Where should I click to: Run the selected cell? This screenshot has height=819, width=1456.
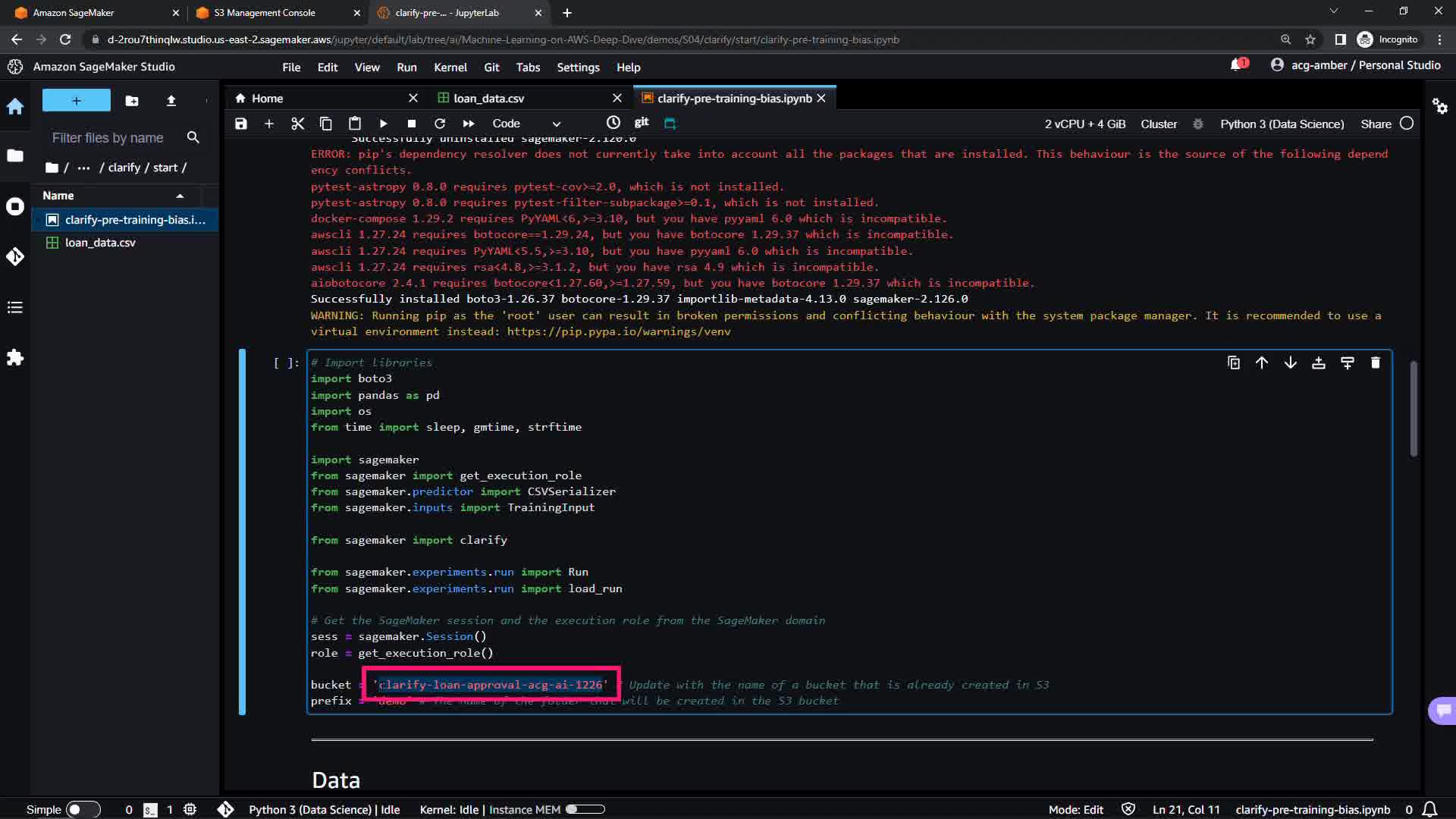(x=383, y=124)
